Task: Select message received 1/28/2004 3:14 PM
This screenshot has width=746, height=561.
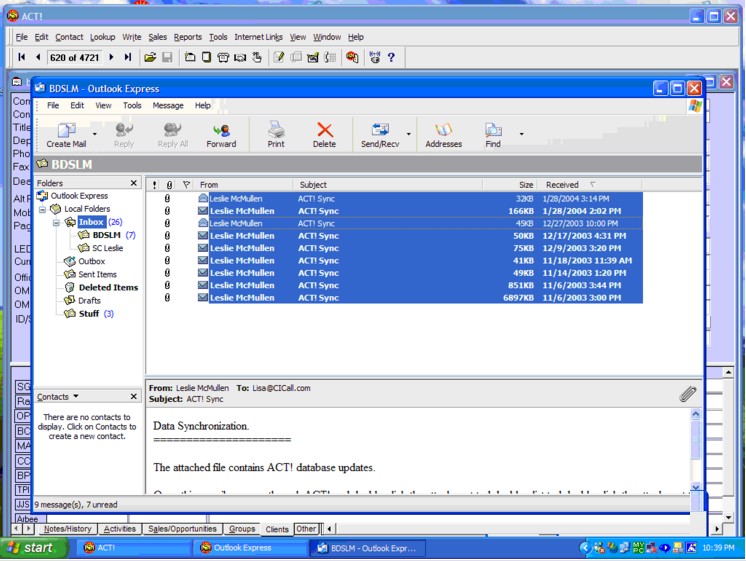Action: pyautogui.click(x=396, y=198)
